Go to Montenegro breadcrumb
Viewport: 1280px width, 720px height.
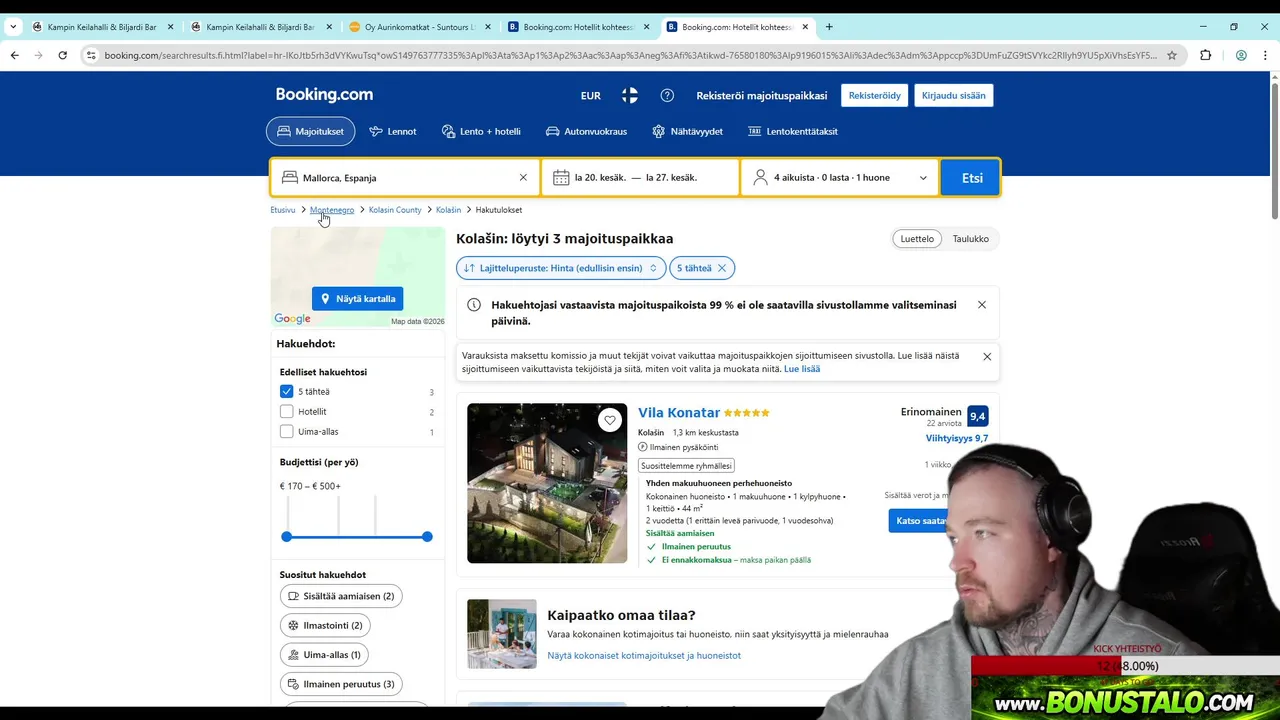click(x=332, y=210)
